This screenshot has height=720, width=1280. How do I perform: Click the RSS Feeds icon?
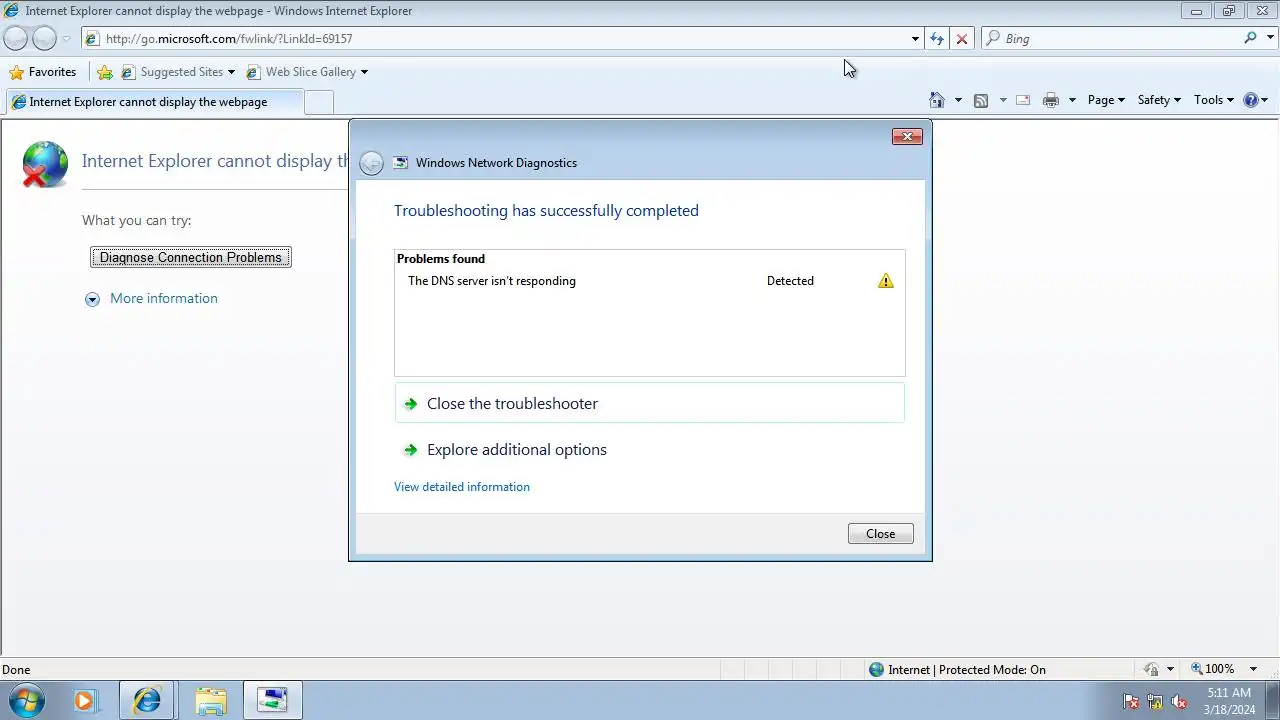coord(981,100)
